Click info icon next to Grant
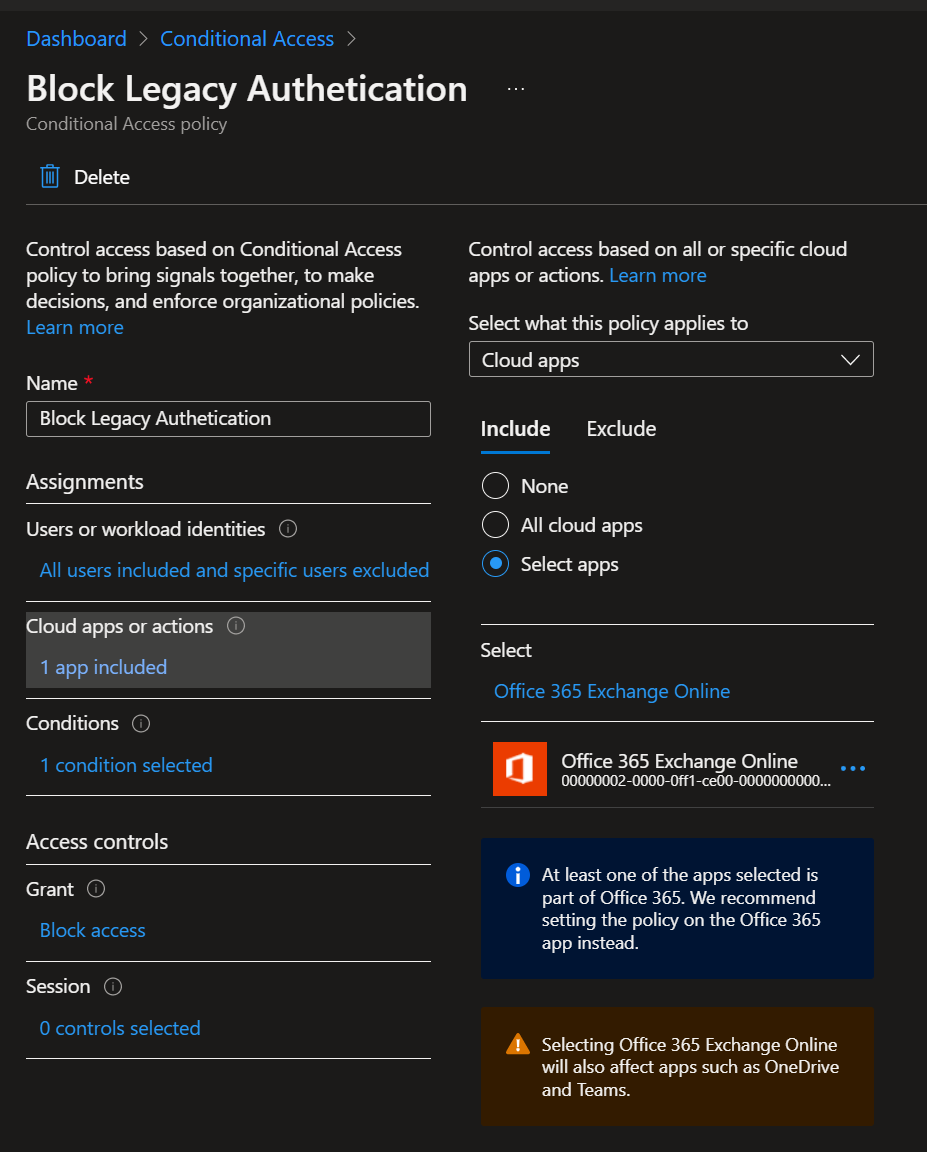The height and width of the screenshot is (1152, 927). point(96,889)
